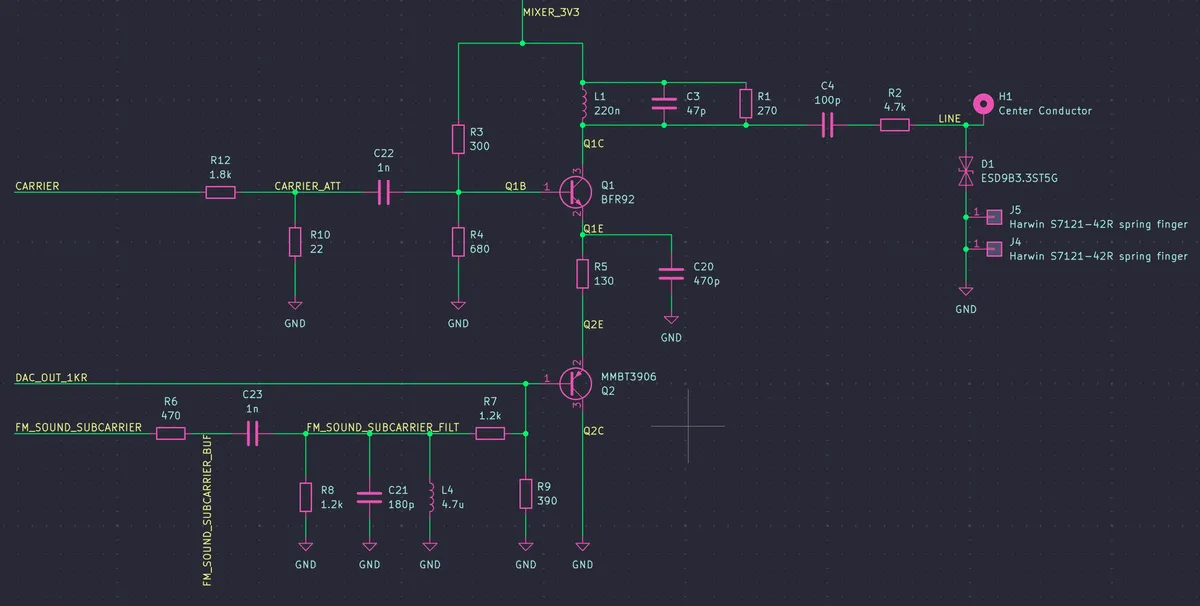Click the ESD9B3.3ST5G part number text
Screen dimensions: 1200x606
[x=1021, y=178]
